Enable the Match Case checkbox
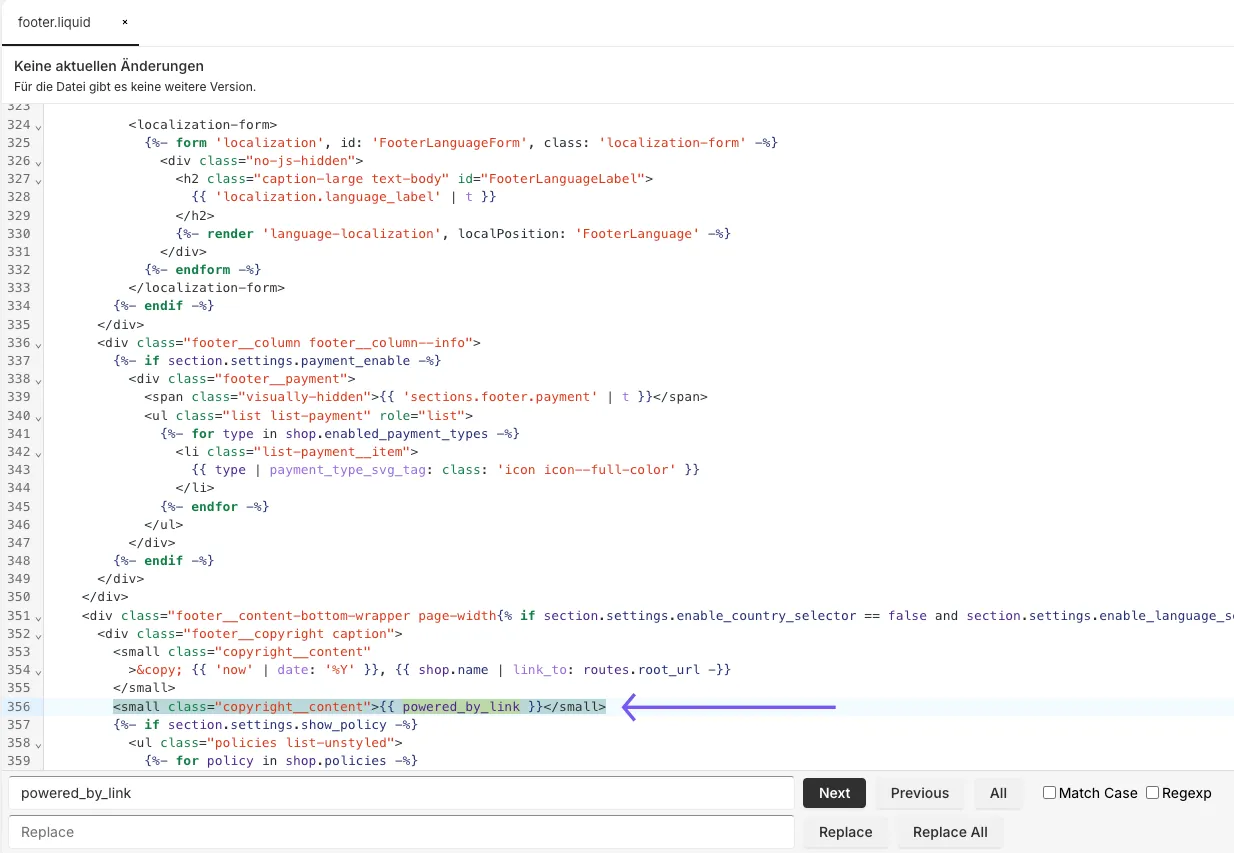This screenshot has height=853, width=1234. coord(1049,792)
